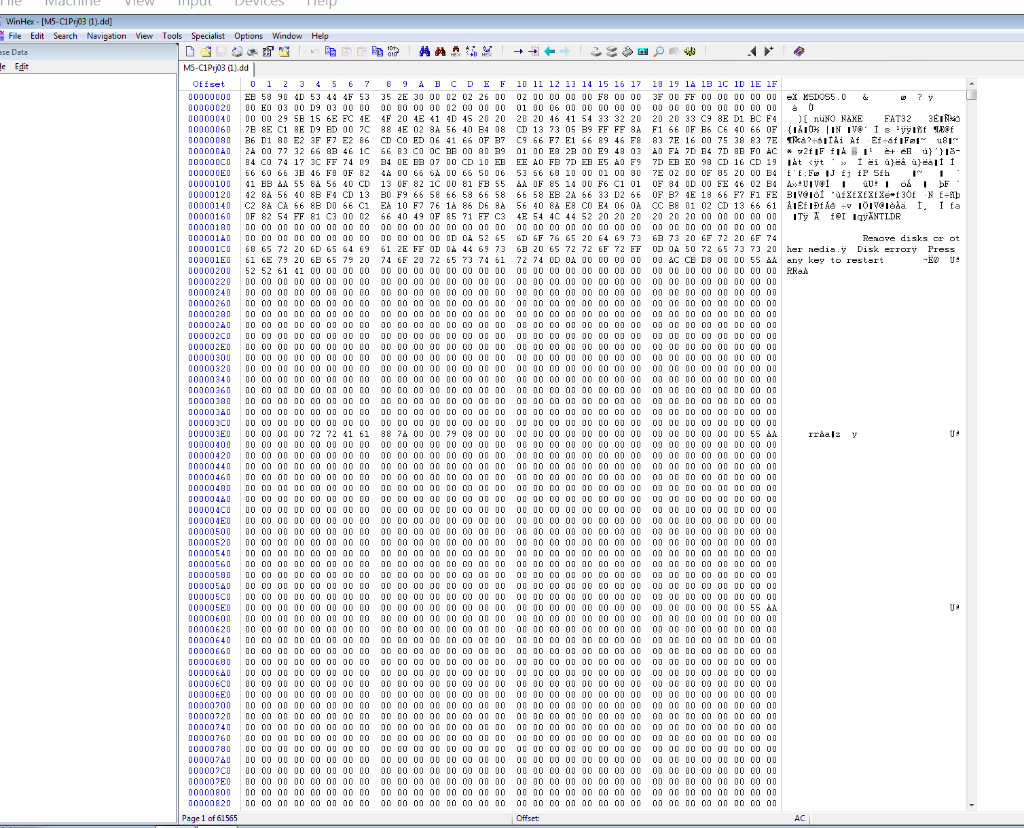Open the Navigation menu
This screenshot has width=1024, height=828.
click(106, 35)
